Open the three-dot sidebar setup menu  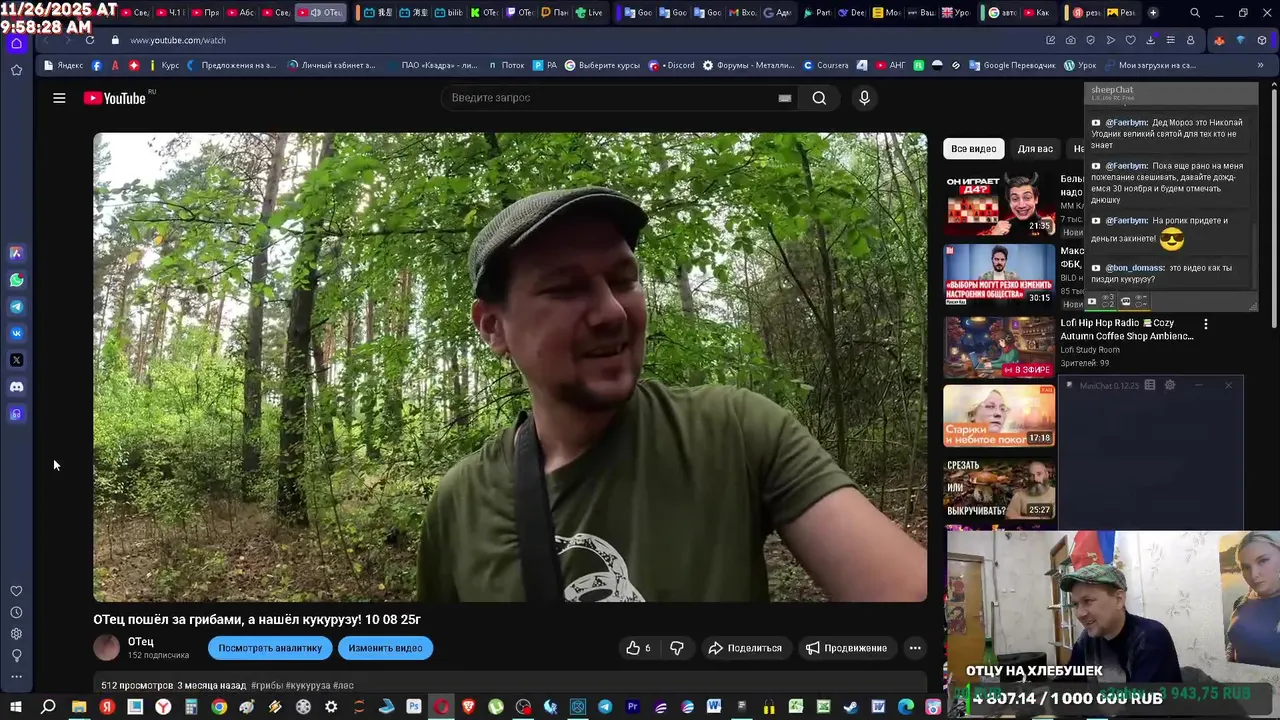[16, 677]
